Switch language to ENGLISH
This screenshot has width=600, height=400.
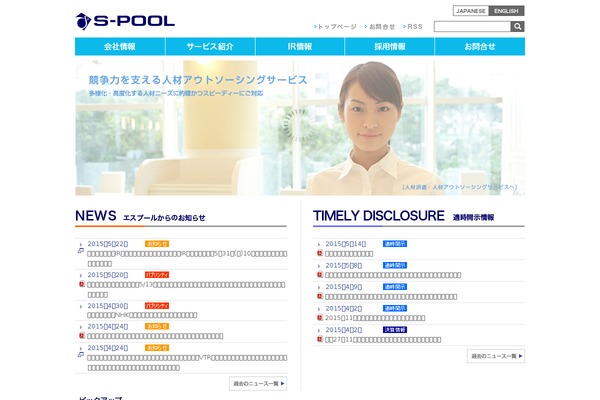[506, 11]
